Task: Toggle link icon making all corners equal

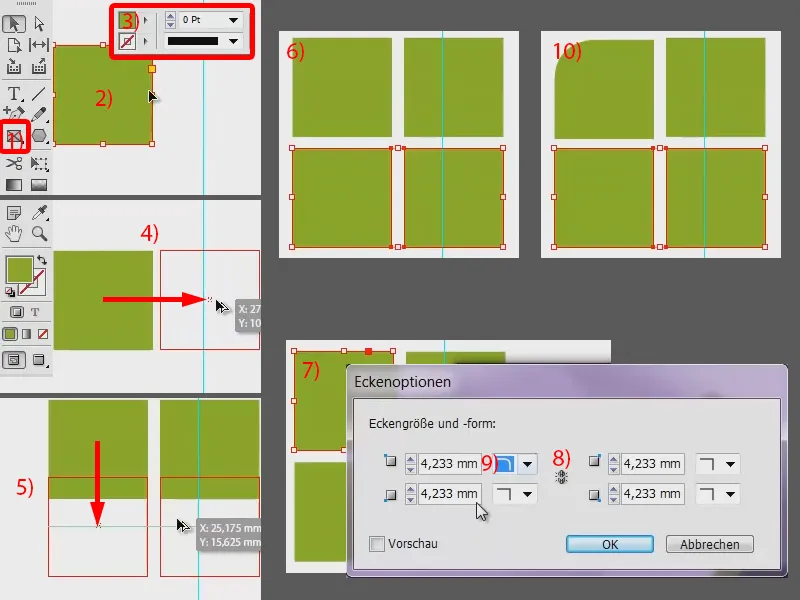Action: [561, 477]
